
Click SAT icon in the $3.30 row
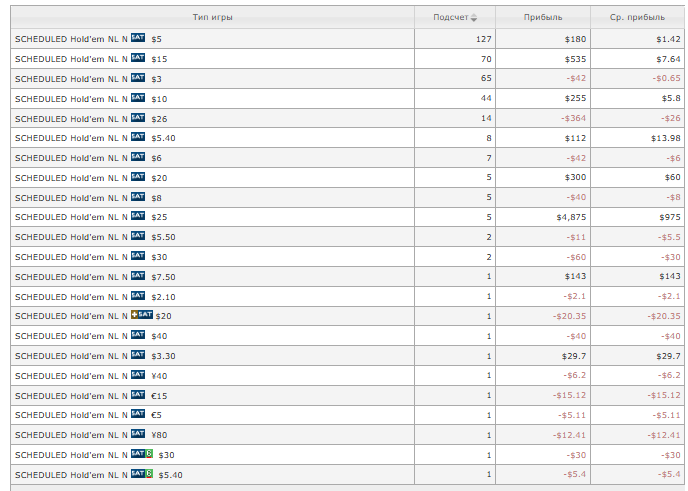(x=138, y=355)
